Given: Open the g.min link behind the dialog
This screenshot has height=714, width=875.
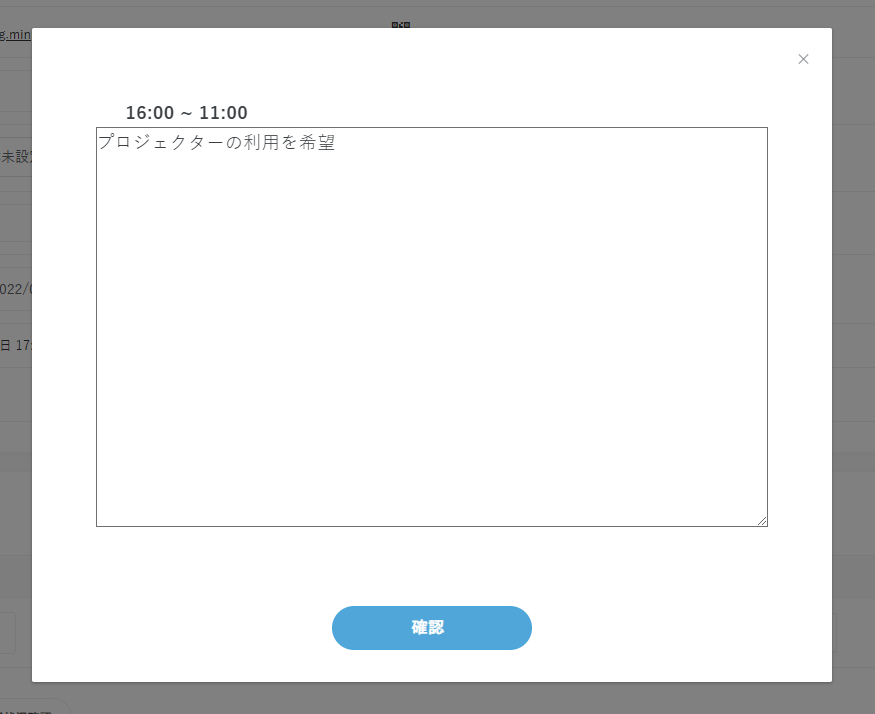Looking at the screenshot, I should pyautogui.click(x=16, y=35).
